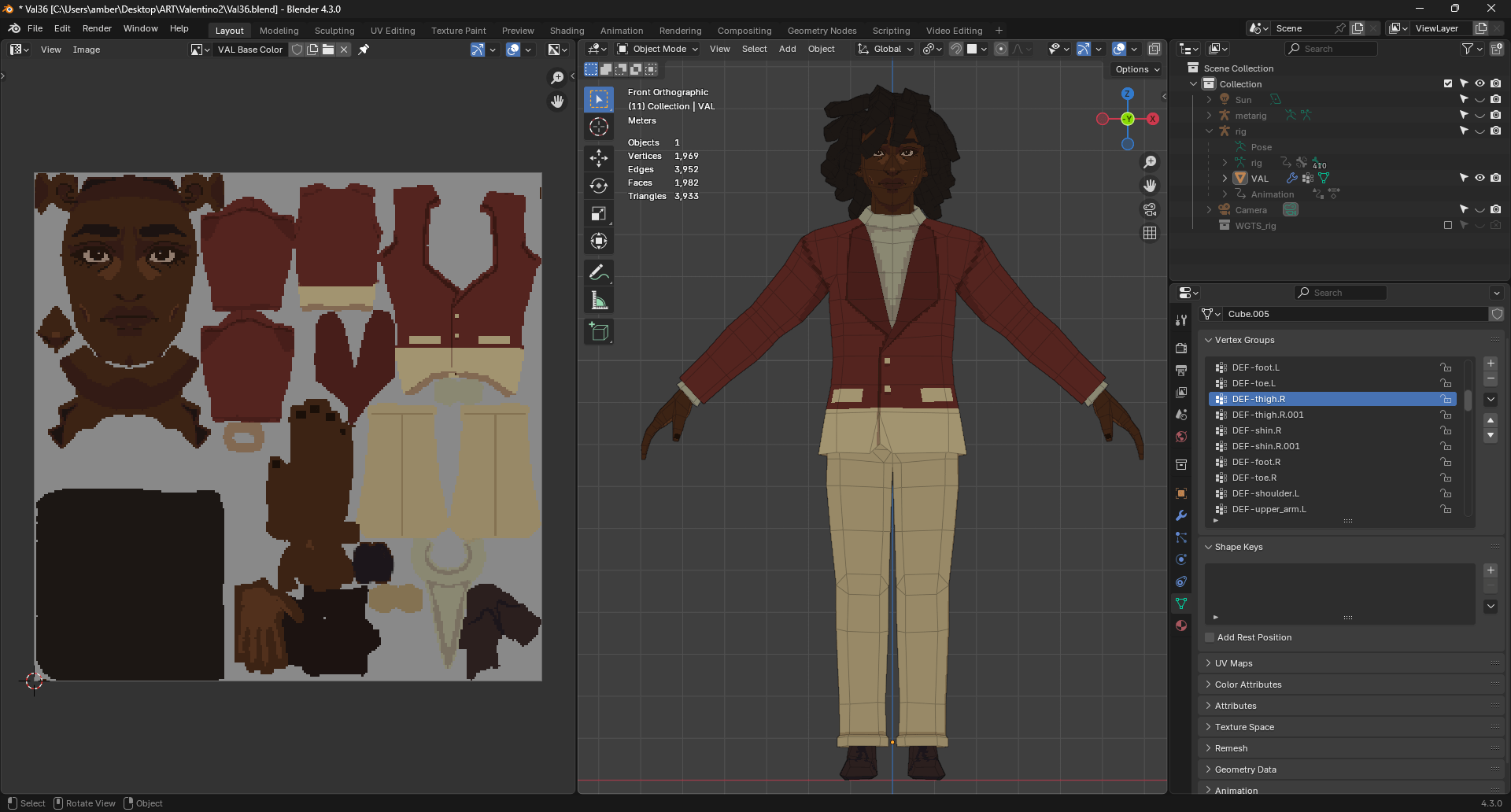Expand the UV Maps panel

1233,663
